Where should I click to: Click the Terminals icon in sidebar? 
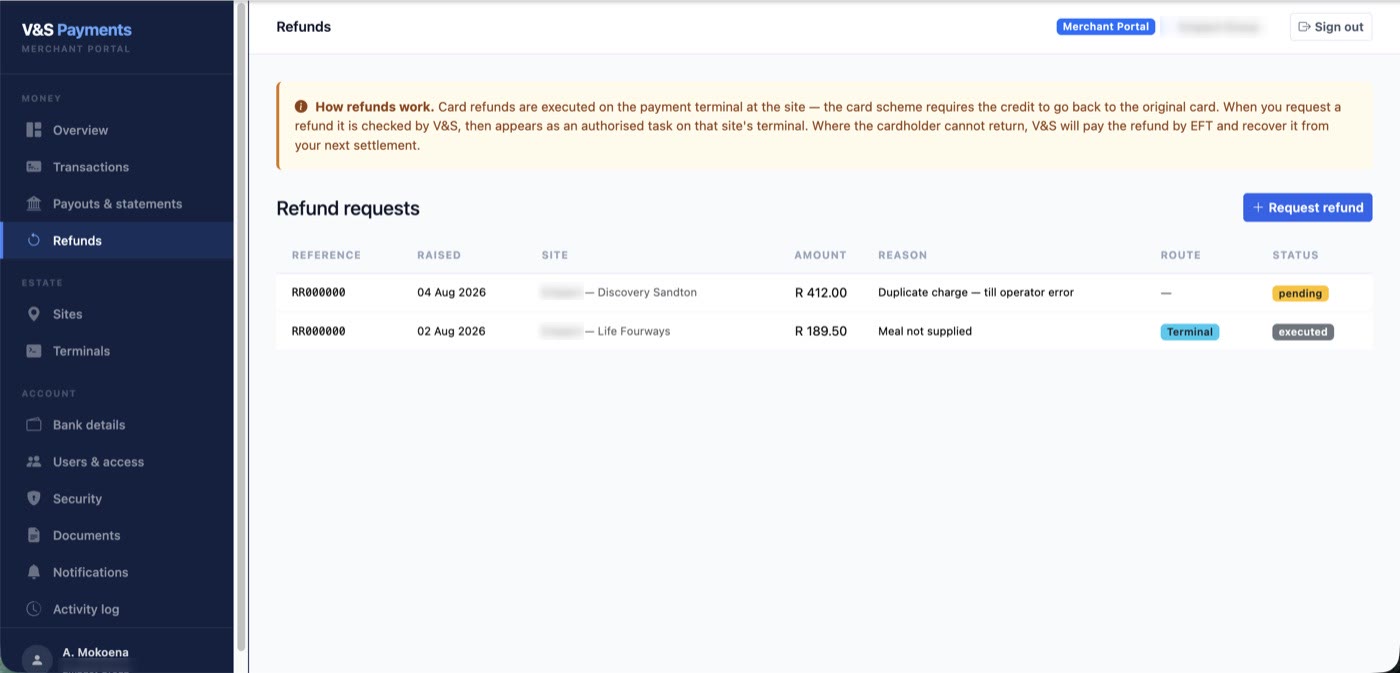coord(34,351)
